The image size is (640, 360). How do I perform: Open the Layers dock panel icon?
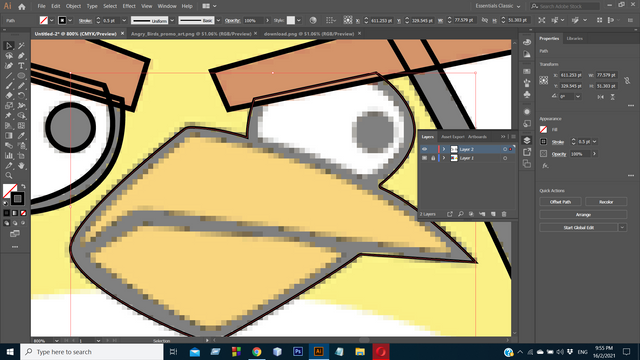527,140
